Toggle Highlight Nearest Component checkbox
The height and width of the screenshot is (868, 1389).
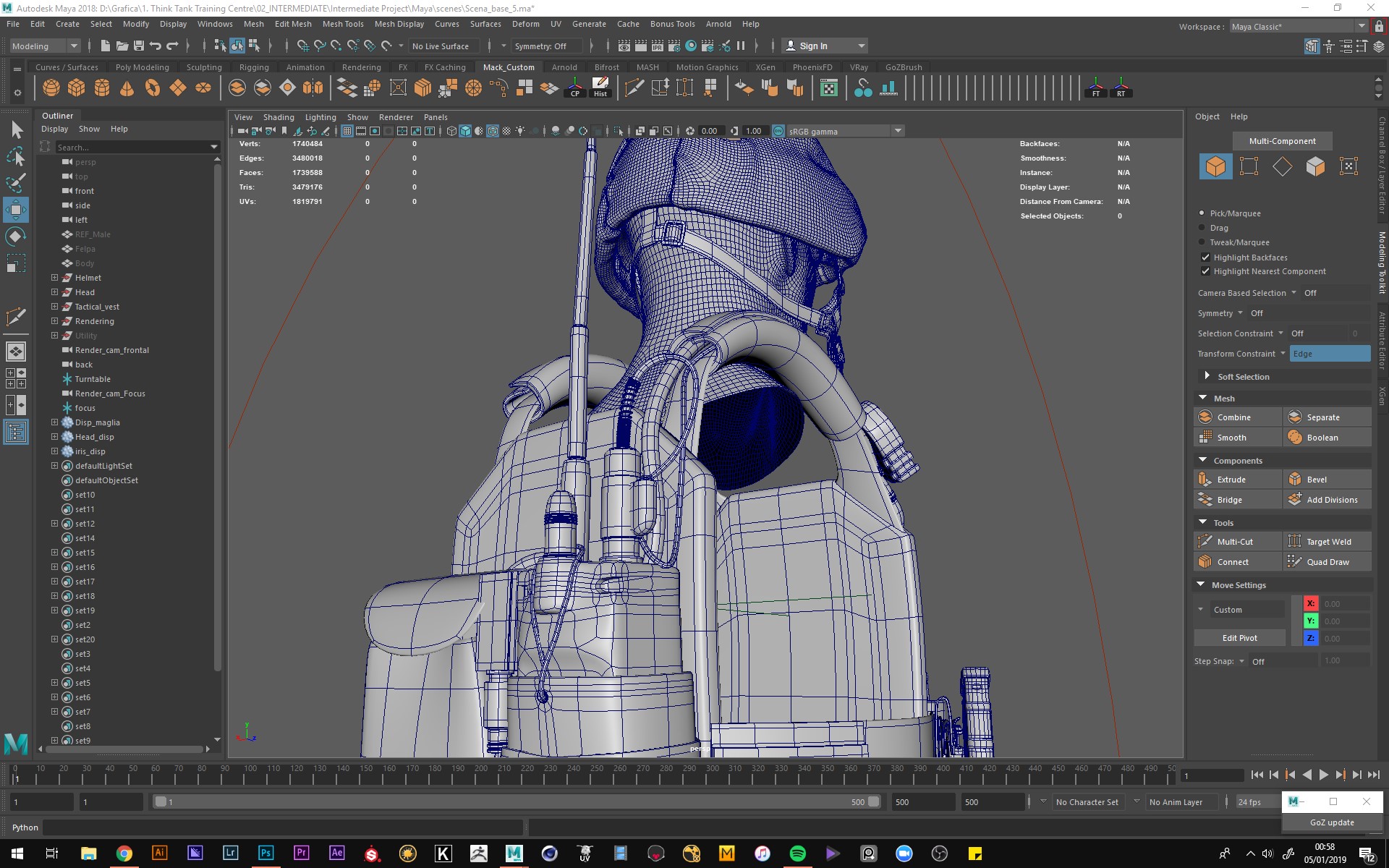tap(1205, 271)
